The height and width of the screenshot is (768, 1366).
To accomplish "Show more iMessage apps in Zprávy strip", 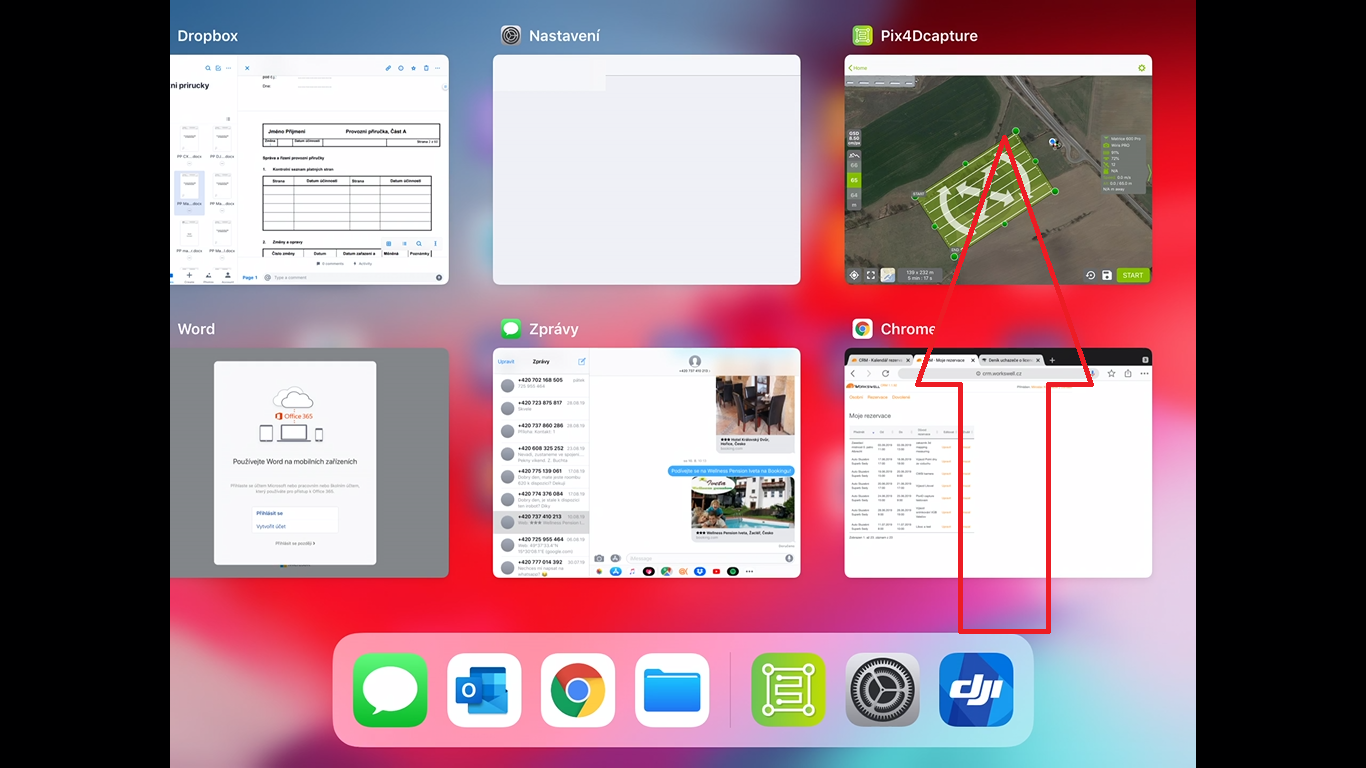I will (749, 571).
